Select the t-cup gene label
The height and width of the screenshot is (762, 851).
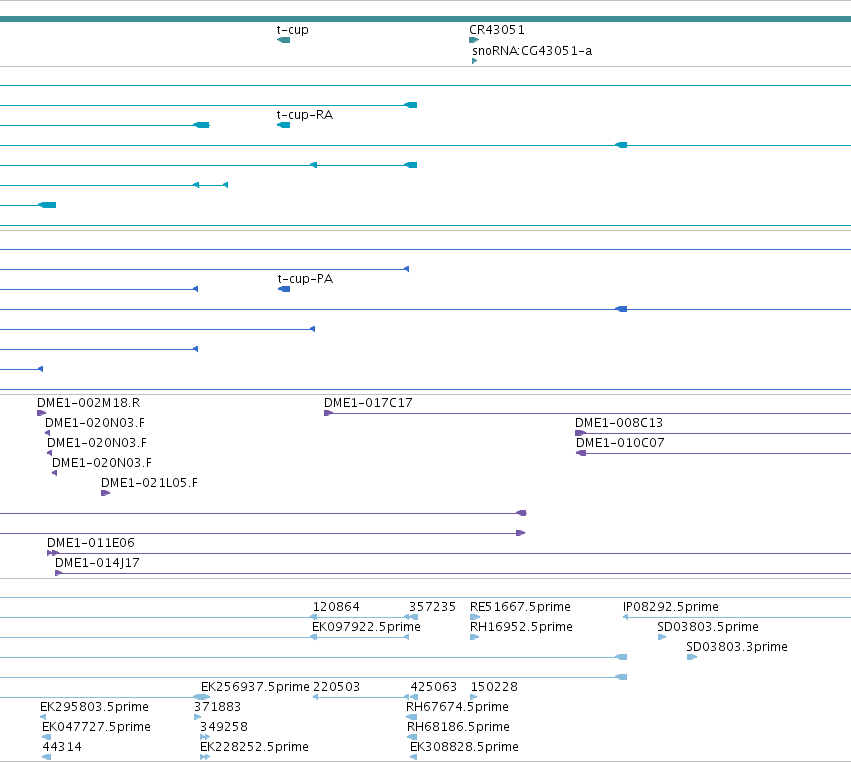pos(292,30)
